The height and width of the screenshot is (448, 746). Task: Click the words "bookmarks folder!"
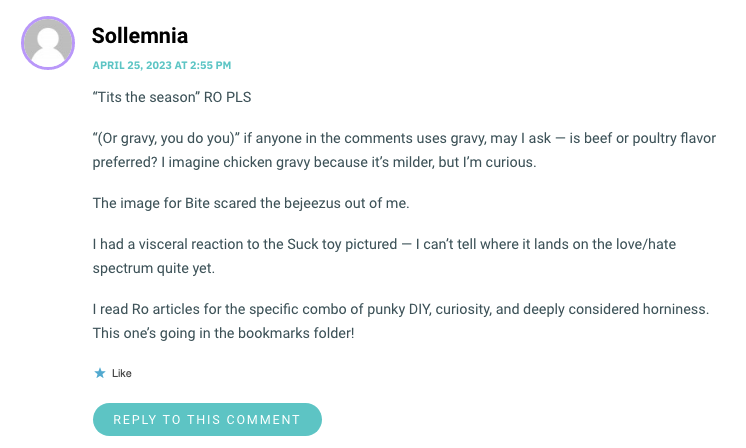coord(296,333)
